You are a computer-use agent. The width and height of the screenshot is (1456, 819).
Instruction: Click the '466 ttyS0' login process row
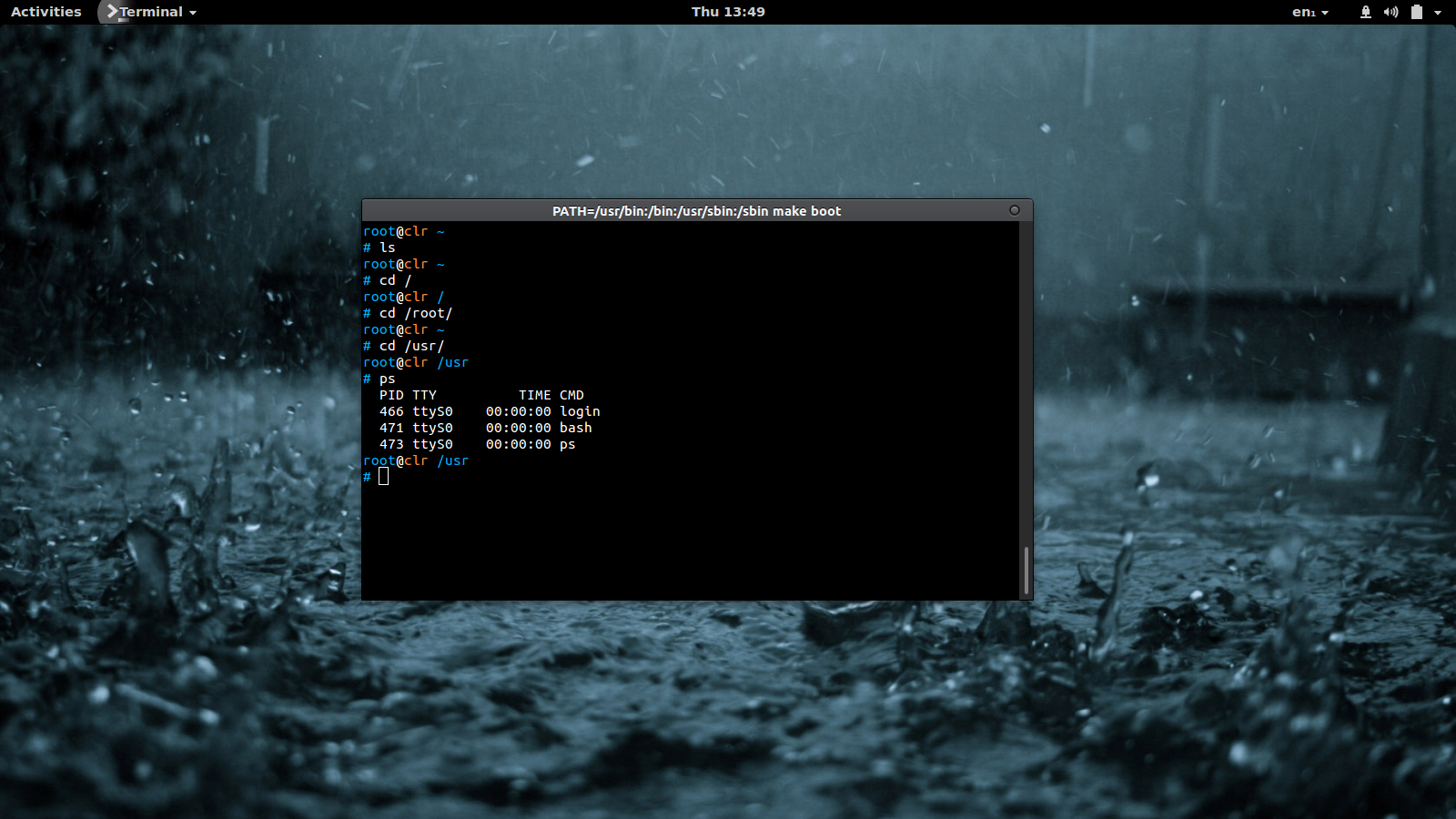tap(490, 411)
